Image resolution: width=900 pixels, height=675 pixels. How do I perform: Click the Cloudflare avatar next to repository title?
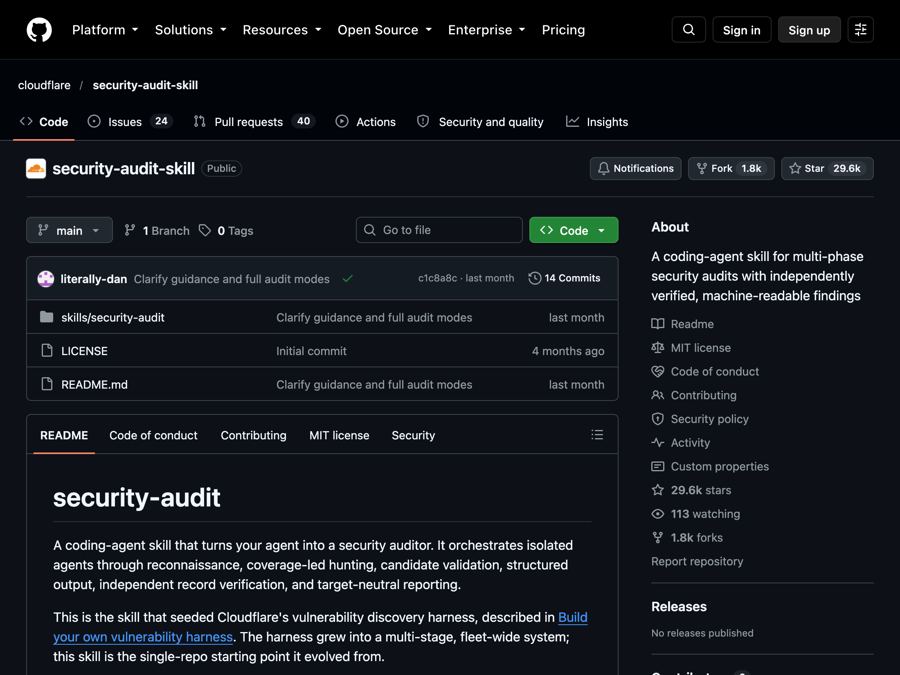pyautogui.click(x=36, y=169)
